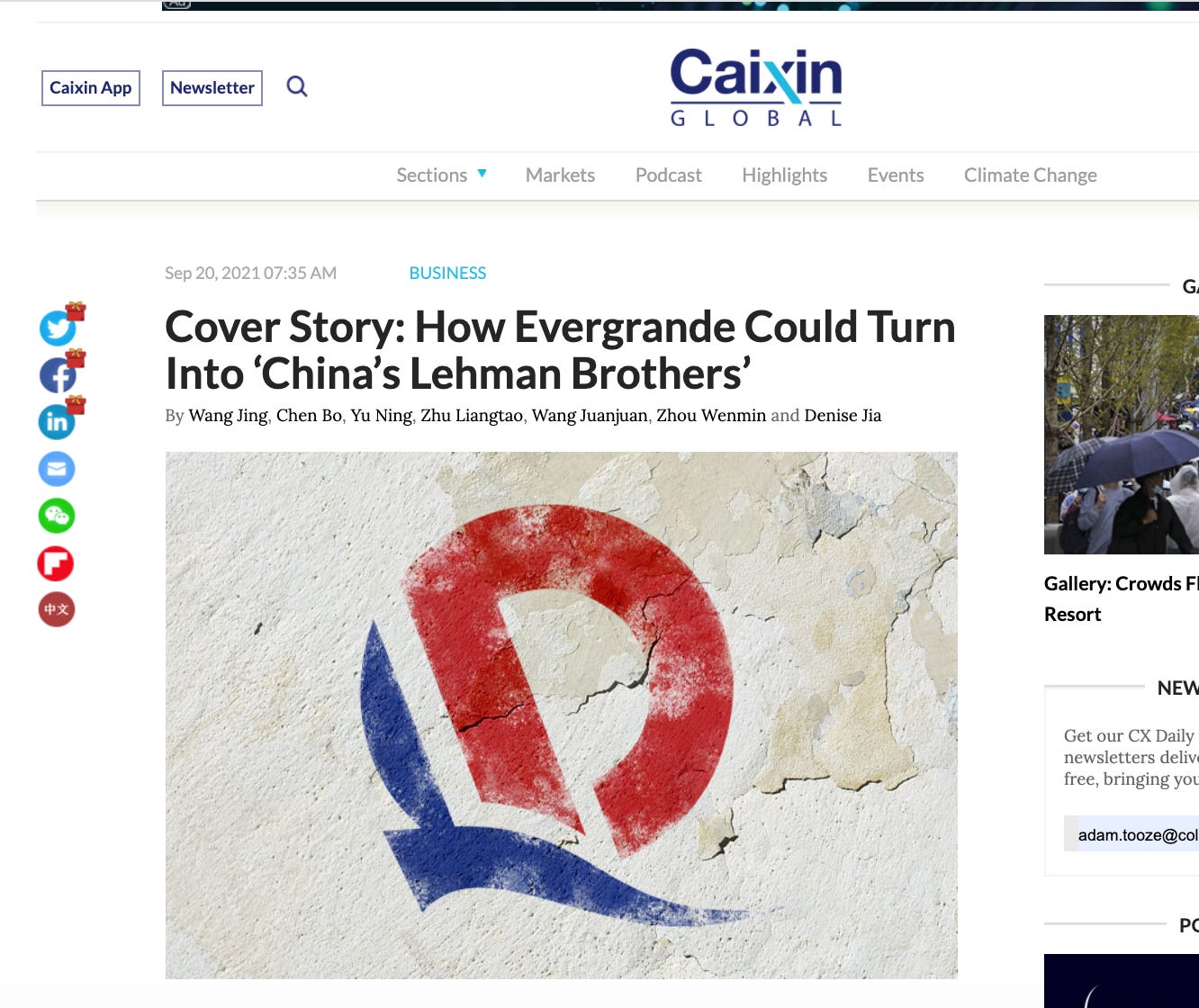Go to Podcast menu
Screen dimensions: 1199x1008
669,175
